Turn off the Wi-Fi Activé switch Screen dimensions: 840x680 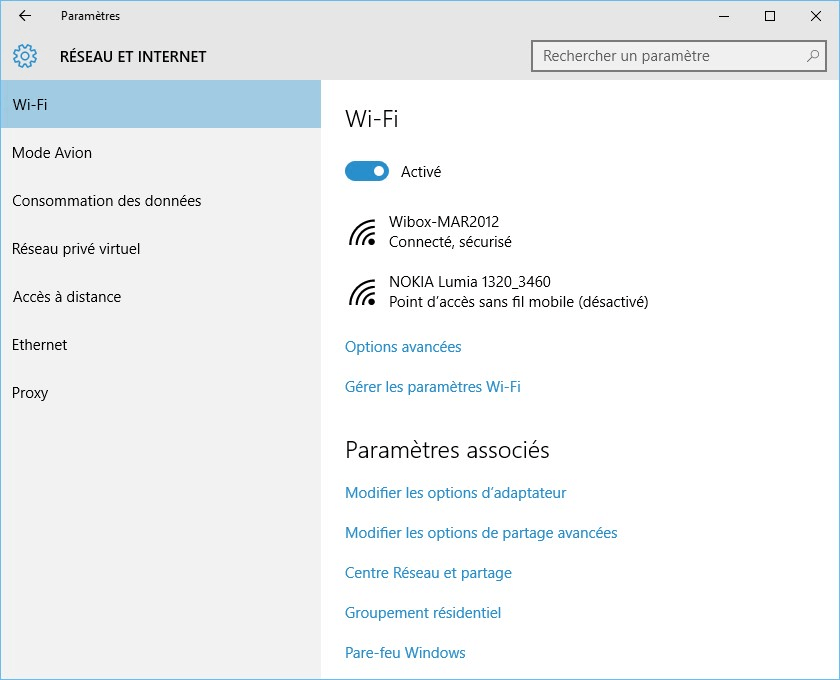pyautogui.click(x=367, y=171)
